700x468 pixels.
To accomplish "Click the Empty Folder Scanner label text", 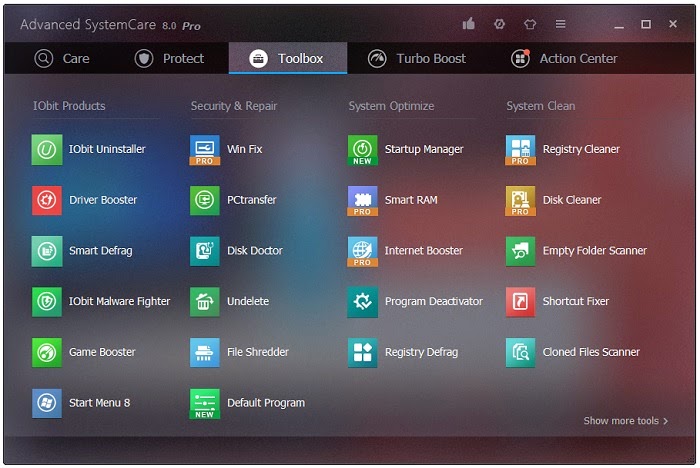I will [595, 251].
